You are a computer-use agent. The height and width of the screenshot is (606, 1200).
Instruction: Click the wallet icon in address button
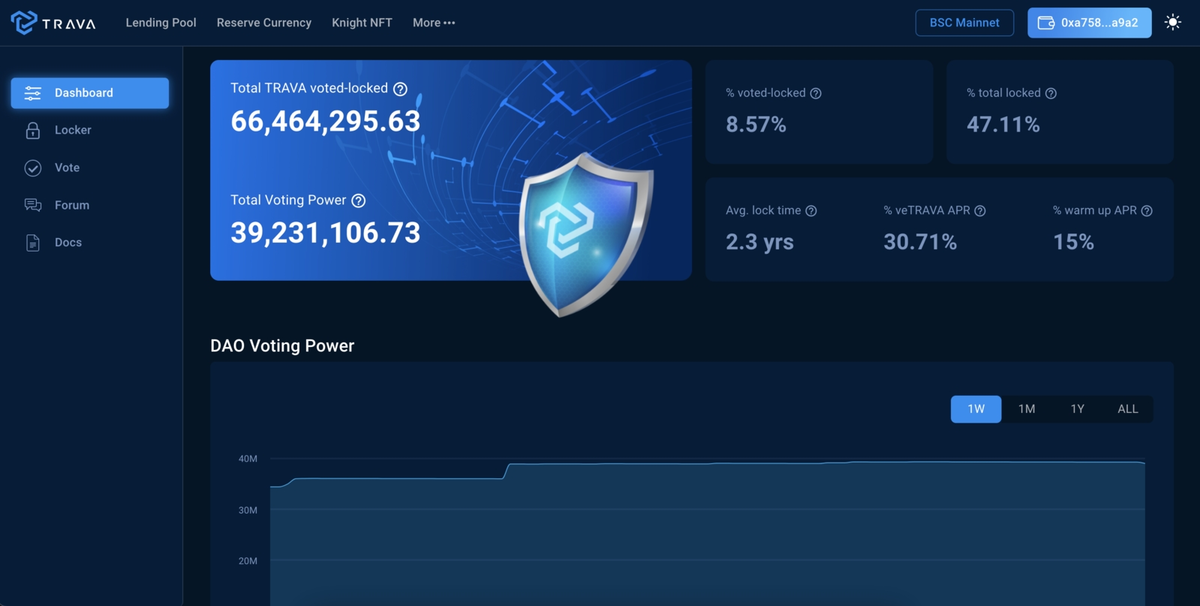pos(1047,23)
